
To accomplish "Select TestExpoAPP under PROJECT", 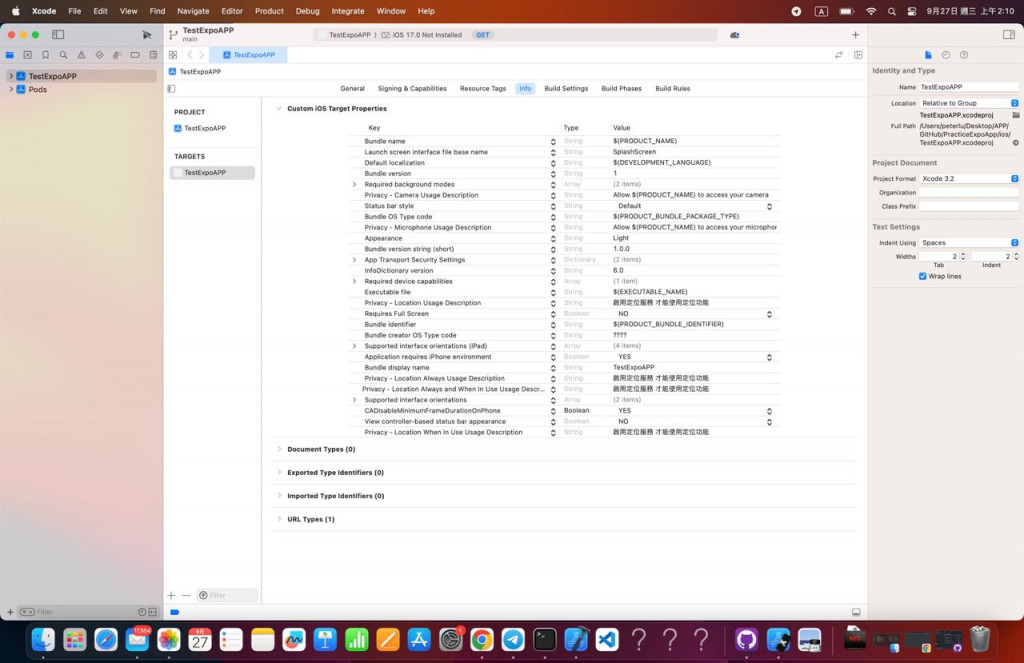I will click(x=205, y=128).
